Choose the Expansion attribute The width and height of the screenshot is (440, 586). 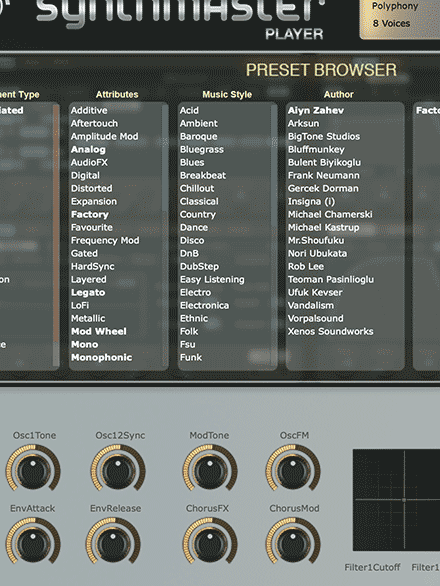click(94, 201)
